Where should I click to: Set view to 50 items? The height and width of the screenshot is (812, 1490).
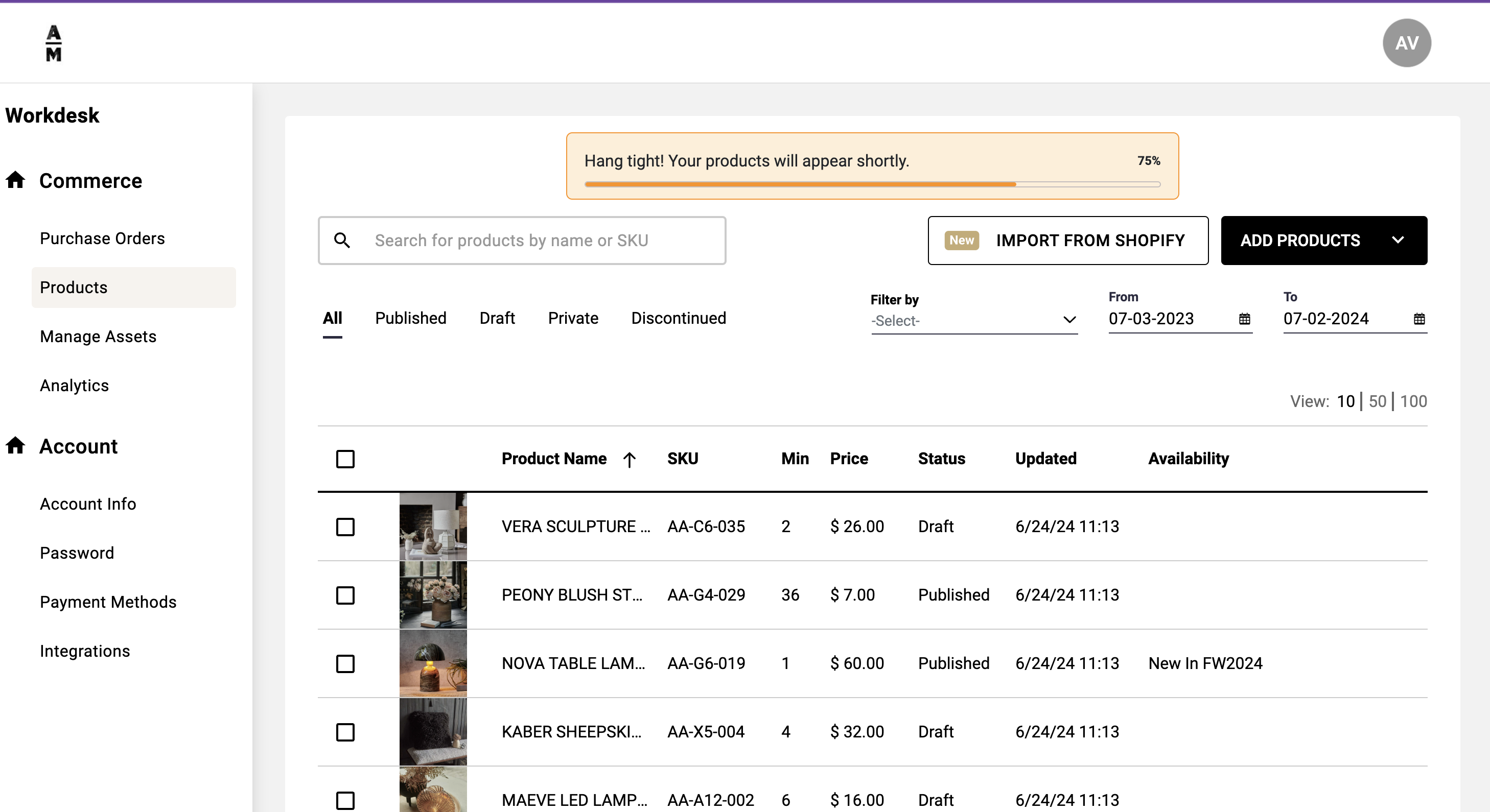click(1377, 401)
